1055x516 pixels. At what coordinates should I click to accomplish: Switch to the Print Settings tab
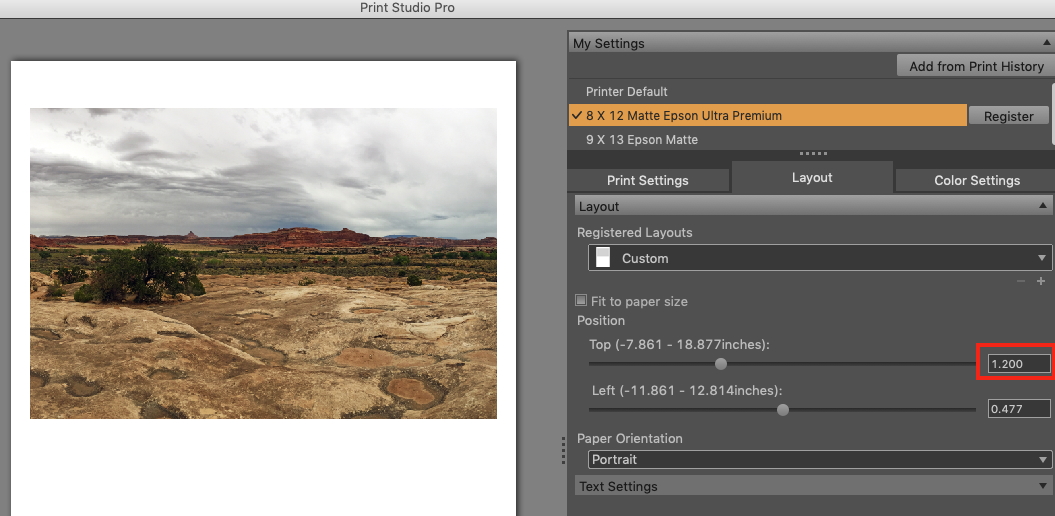(x=648, y=181)
